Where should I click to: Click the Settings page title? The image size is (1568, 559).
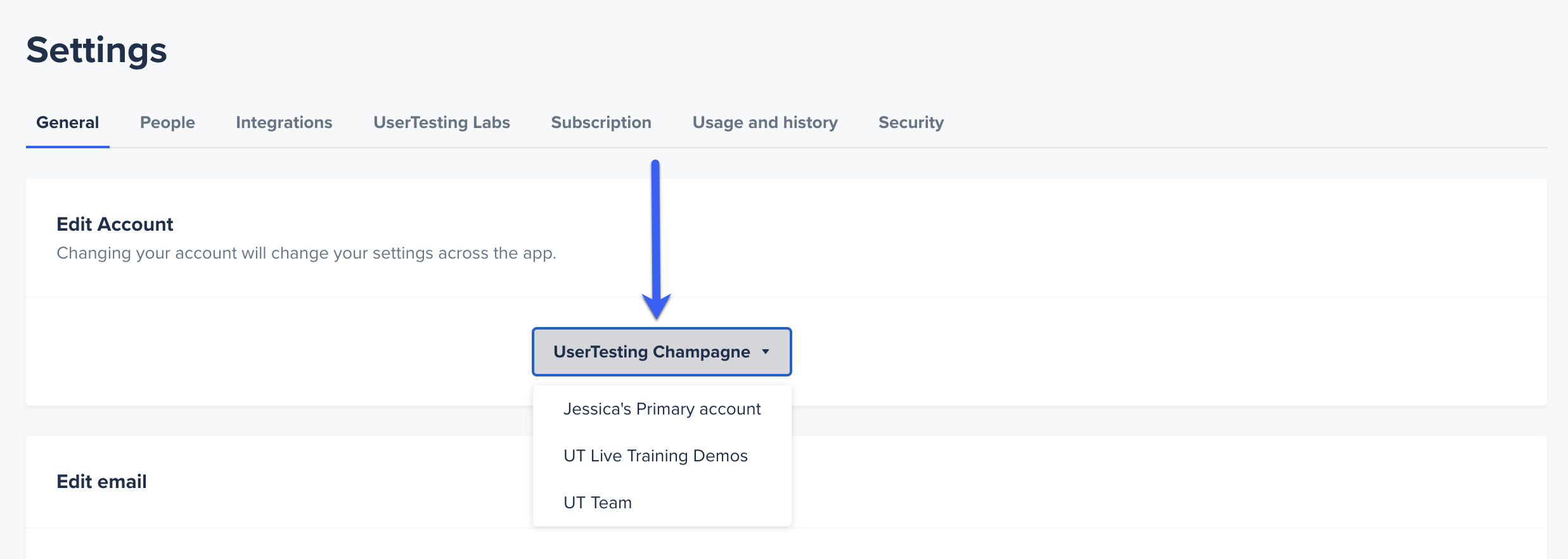pyautogui.click(x=96, y=51)
